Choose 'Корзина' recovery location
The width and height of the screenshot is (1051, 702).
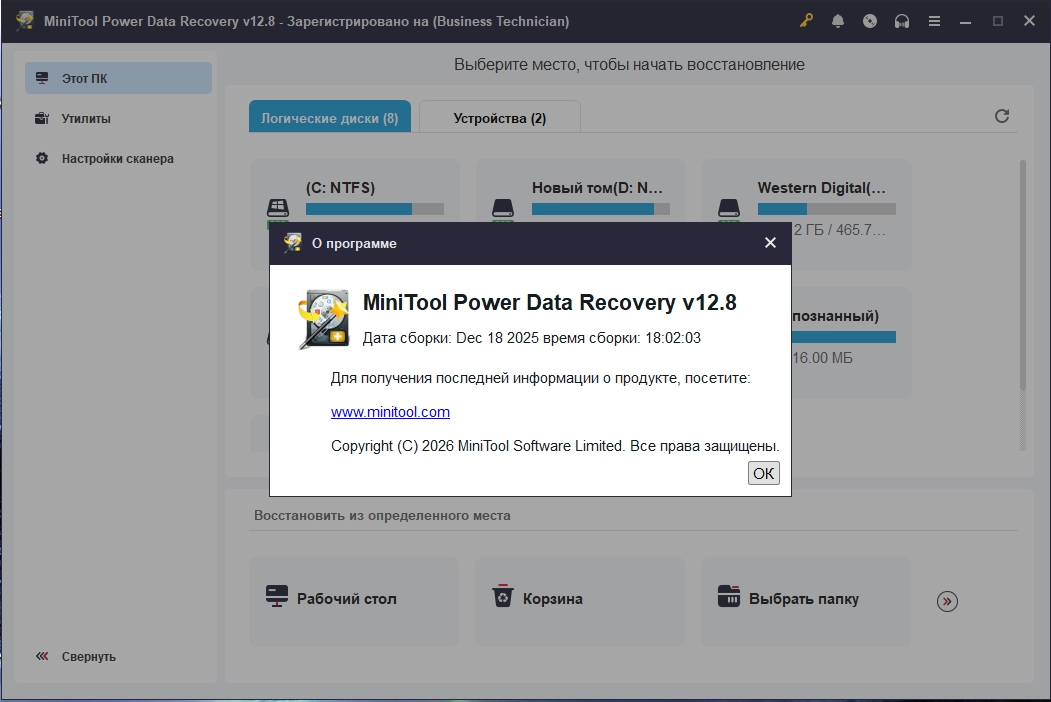click(x=580, y=601)
